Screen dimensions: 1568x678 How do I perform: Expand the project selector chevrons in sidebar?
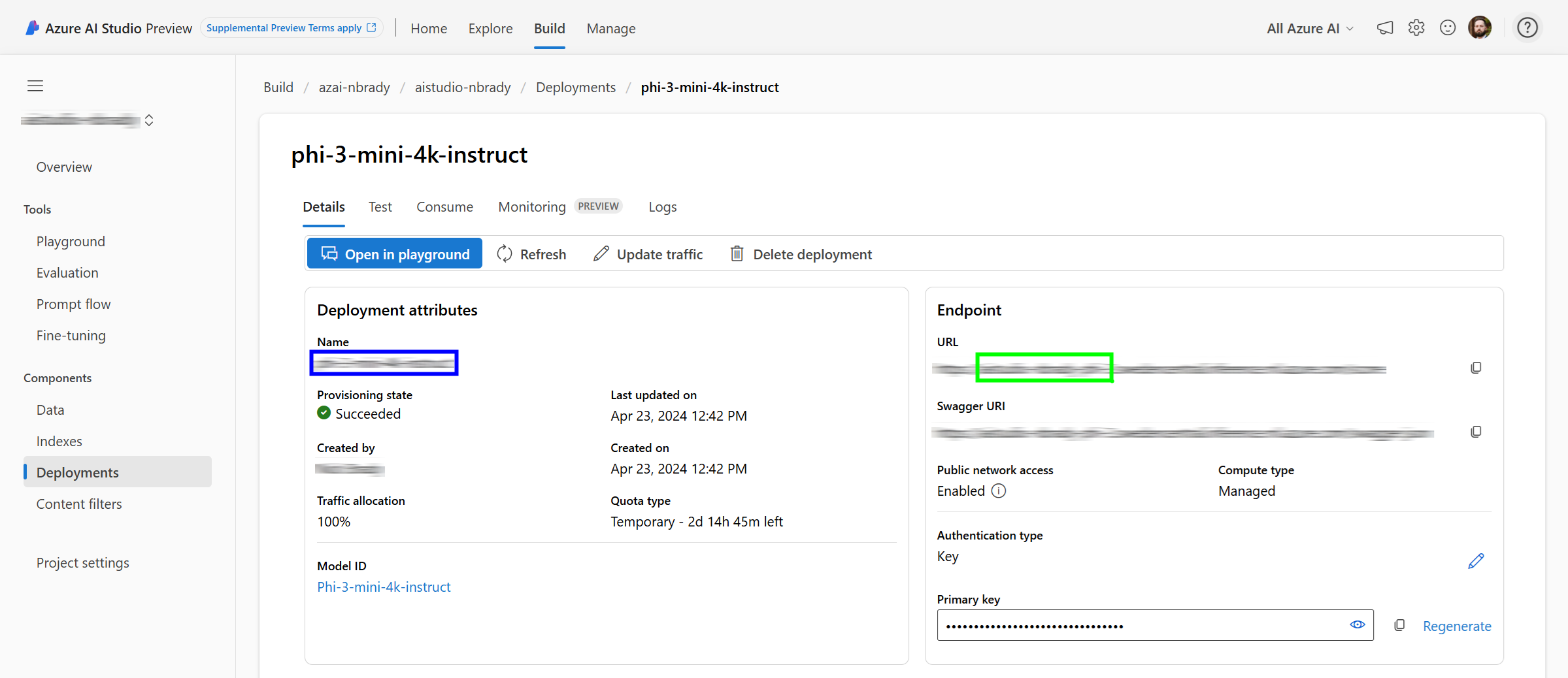pyautogui.click(x=149, y=120)
